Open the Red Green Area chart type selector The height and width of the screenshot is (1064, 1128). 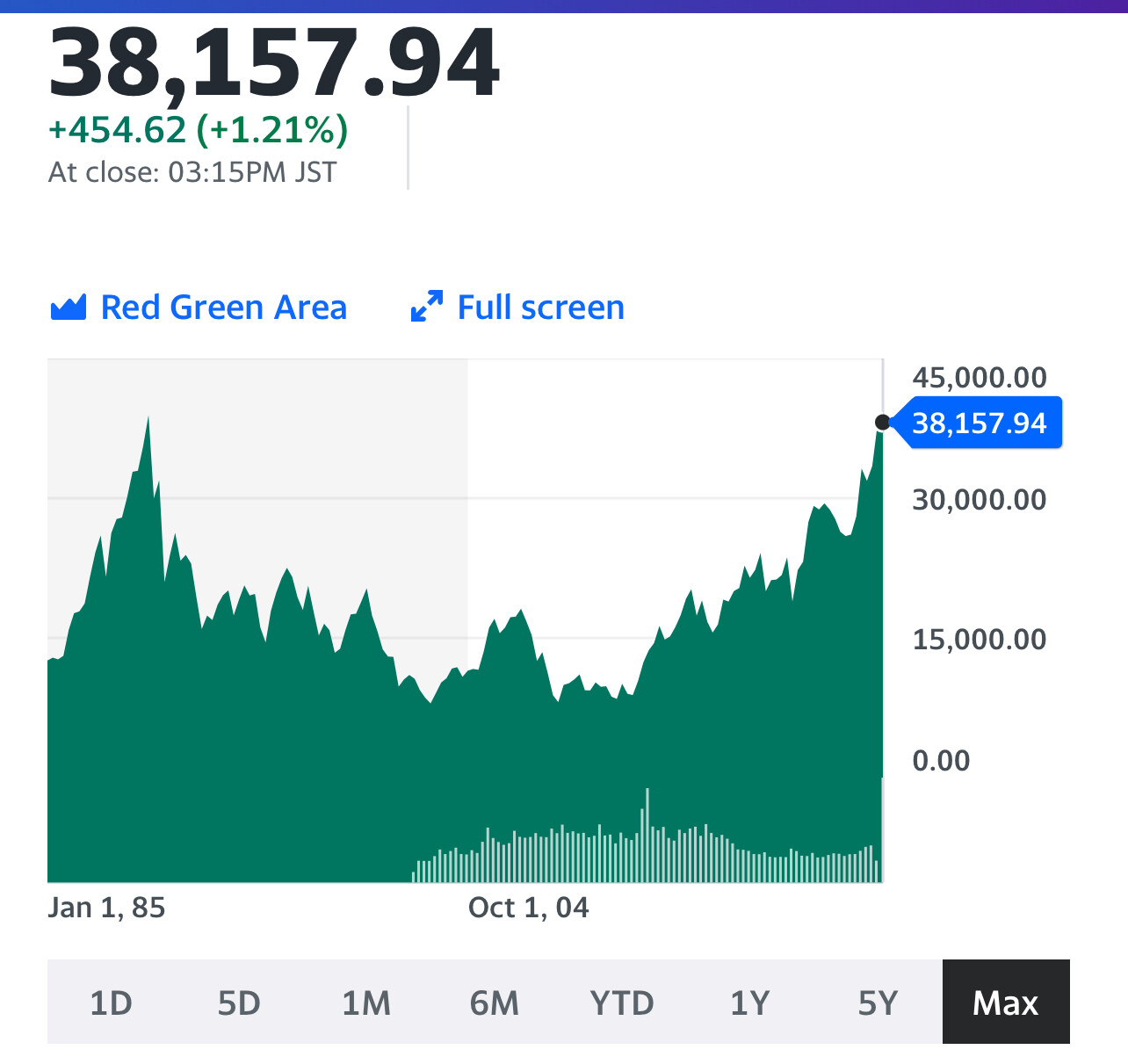[x=223, y=308]
